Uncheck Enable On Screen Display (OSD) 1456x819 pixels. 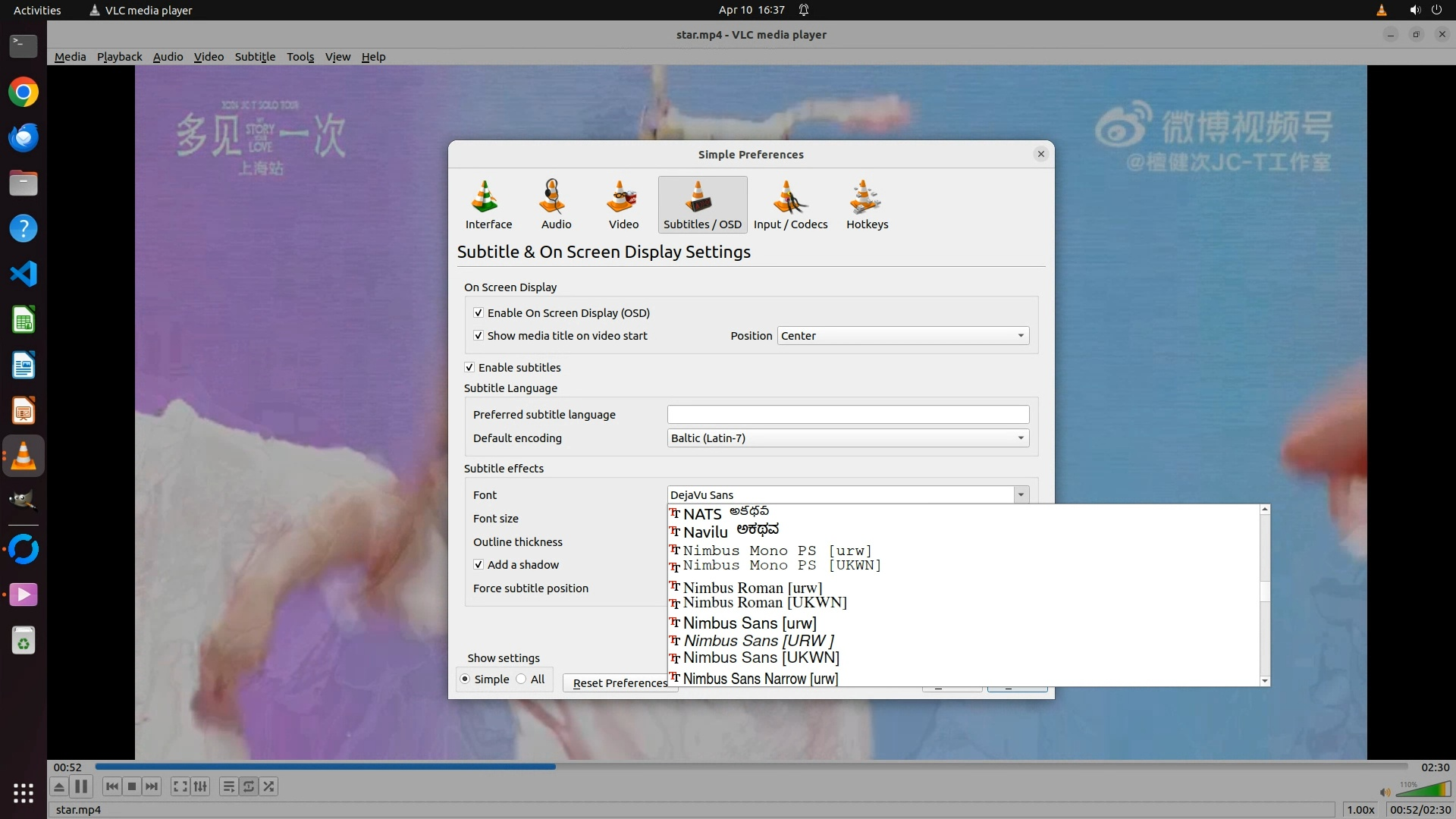(479, 313)
